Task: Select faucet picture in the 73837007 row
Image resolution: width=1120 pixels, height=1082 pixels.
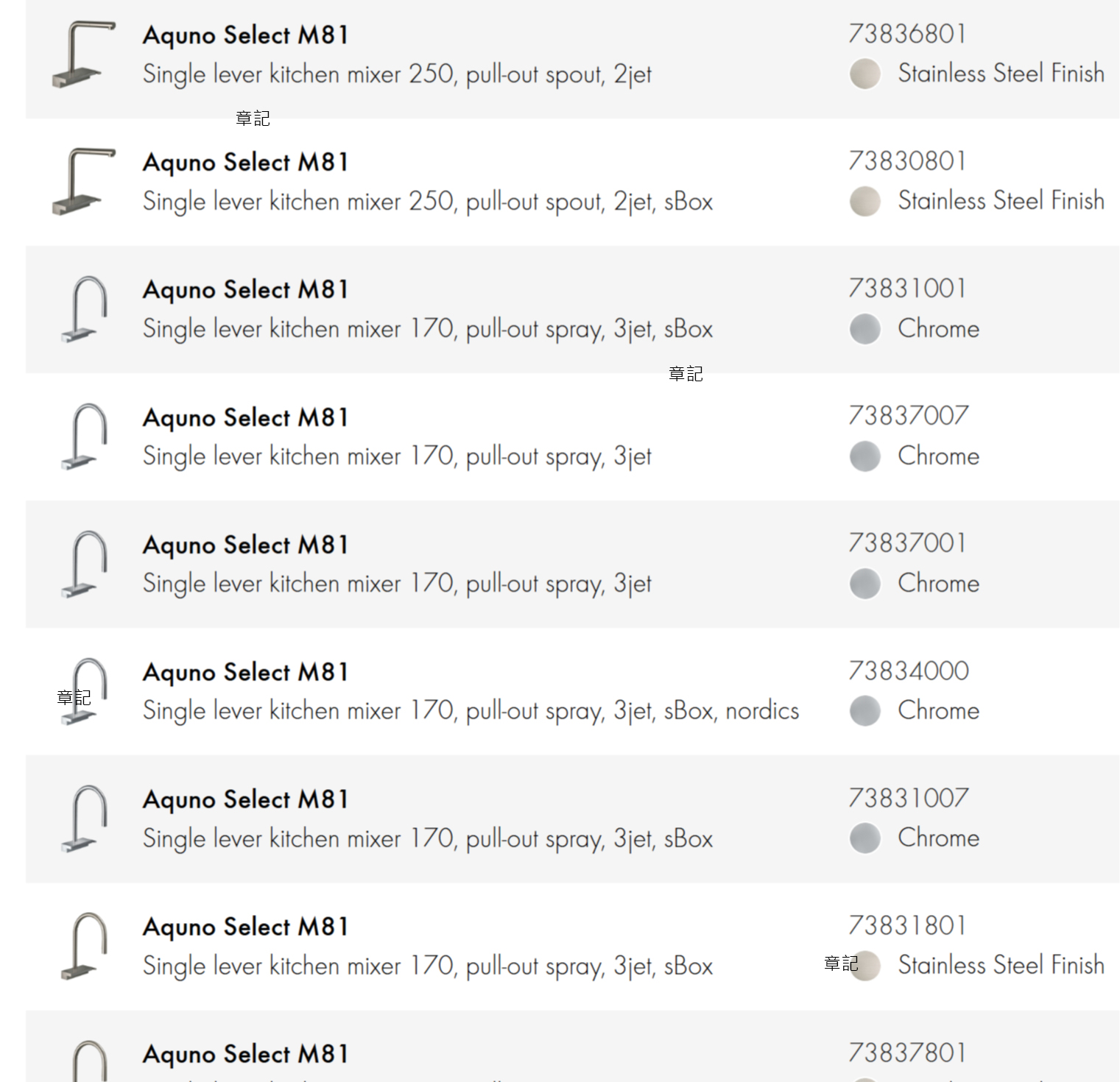Action: point(85,436)
